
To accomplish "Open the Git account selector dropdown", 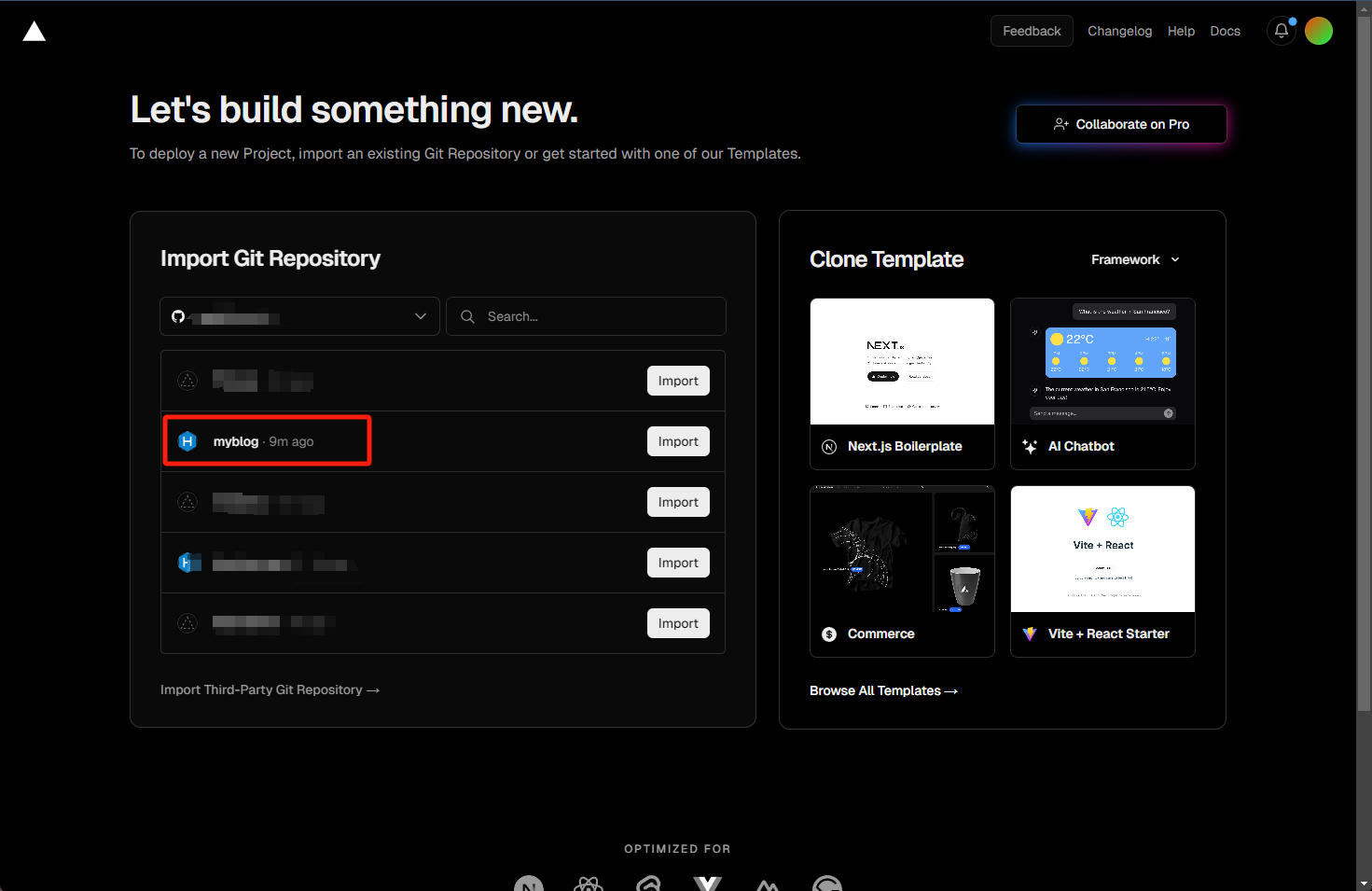I will 299,316.
